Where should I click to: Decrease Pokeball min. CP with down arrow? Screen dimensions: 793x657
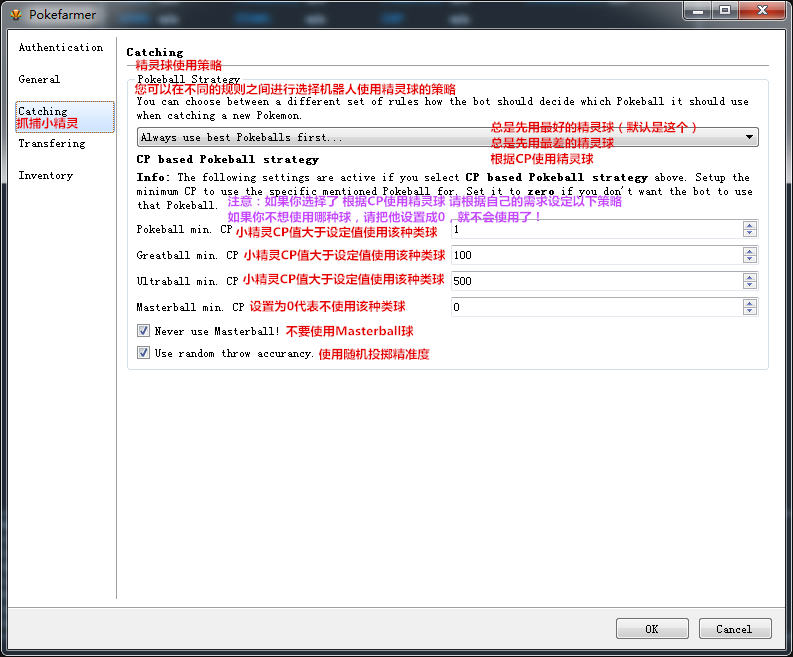click(x=750, y=234)
